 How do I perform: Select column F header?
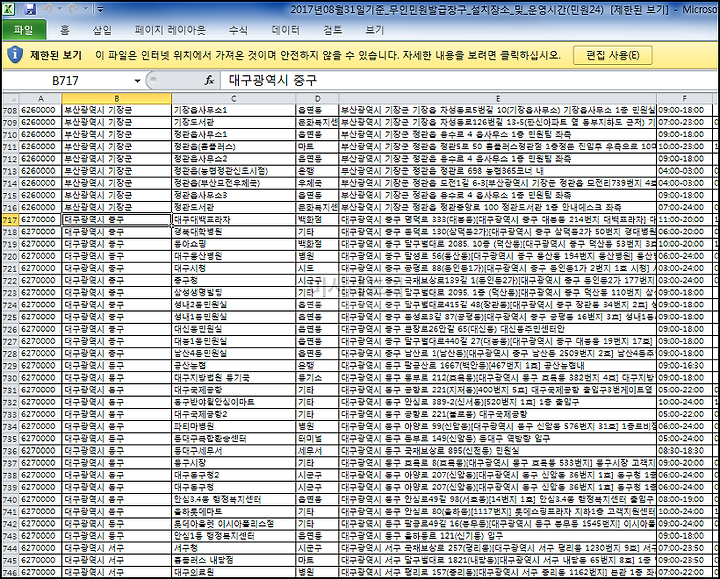[684, 99]
